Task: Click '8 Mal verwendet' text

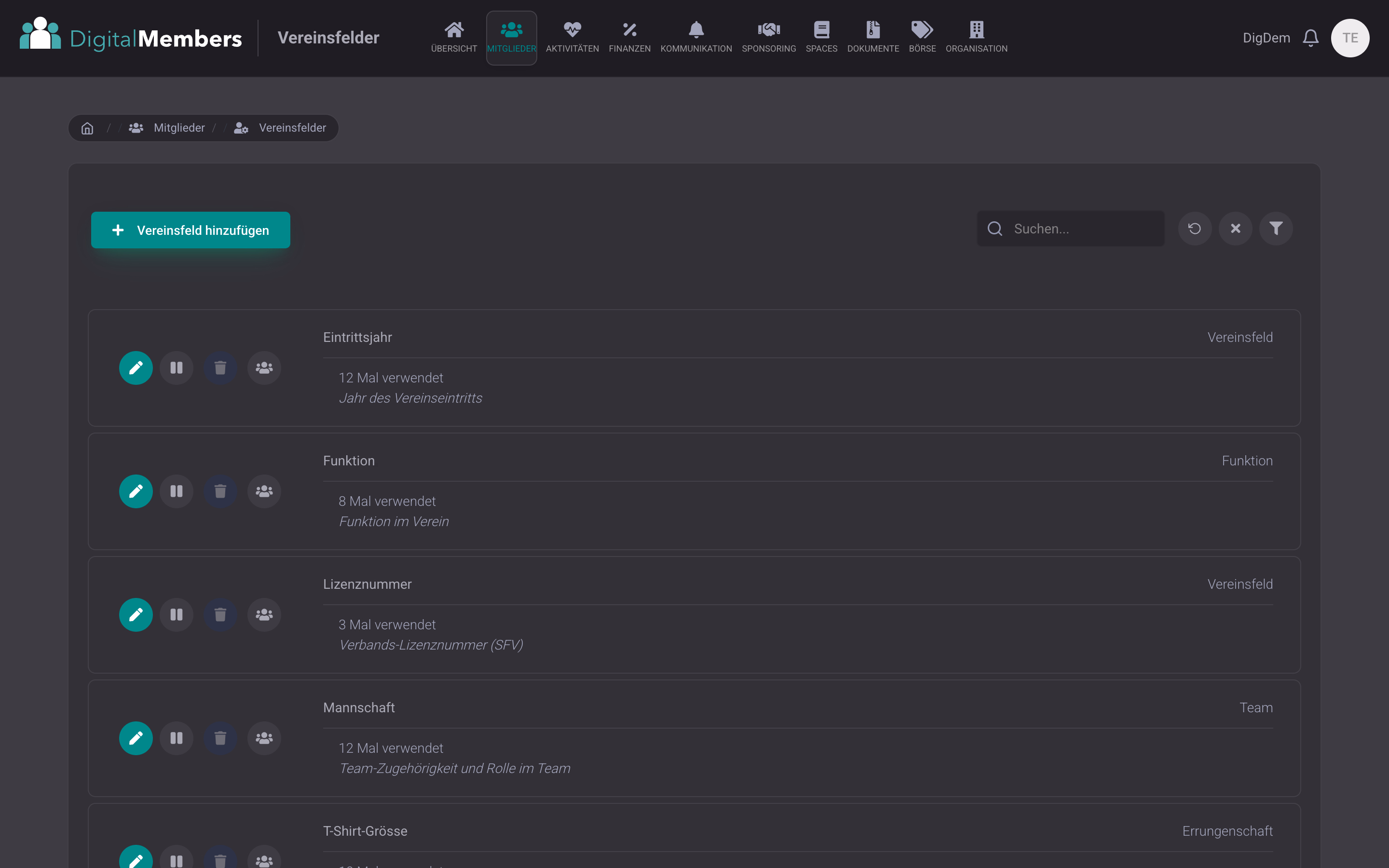Action: pyautogui.click(x=387, y=501)
